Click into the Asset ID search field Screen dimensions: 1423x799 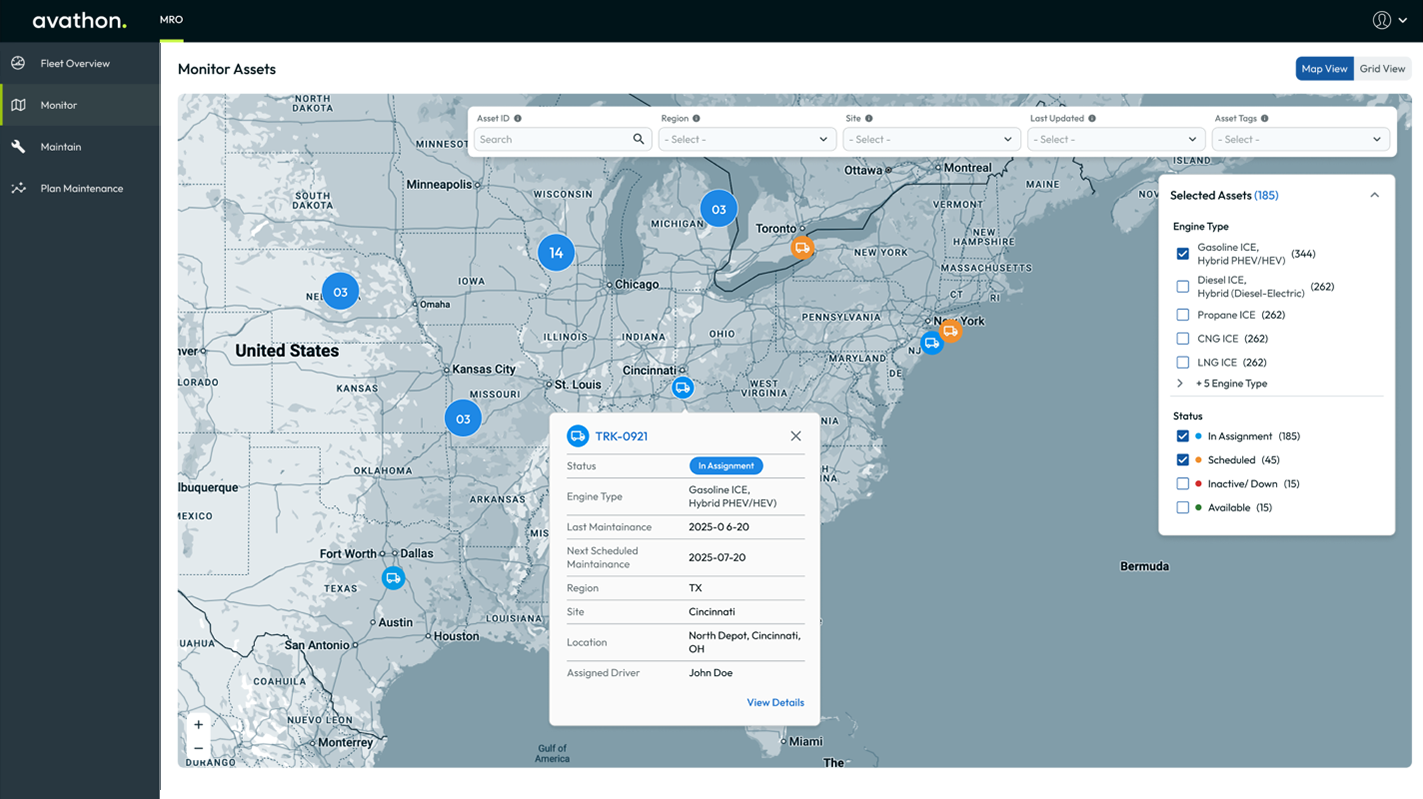point(552,140)
